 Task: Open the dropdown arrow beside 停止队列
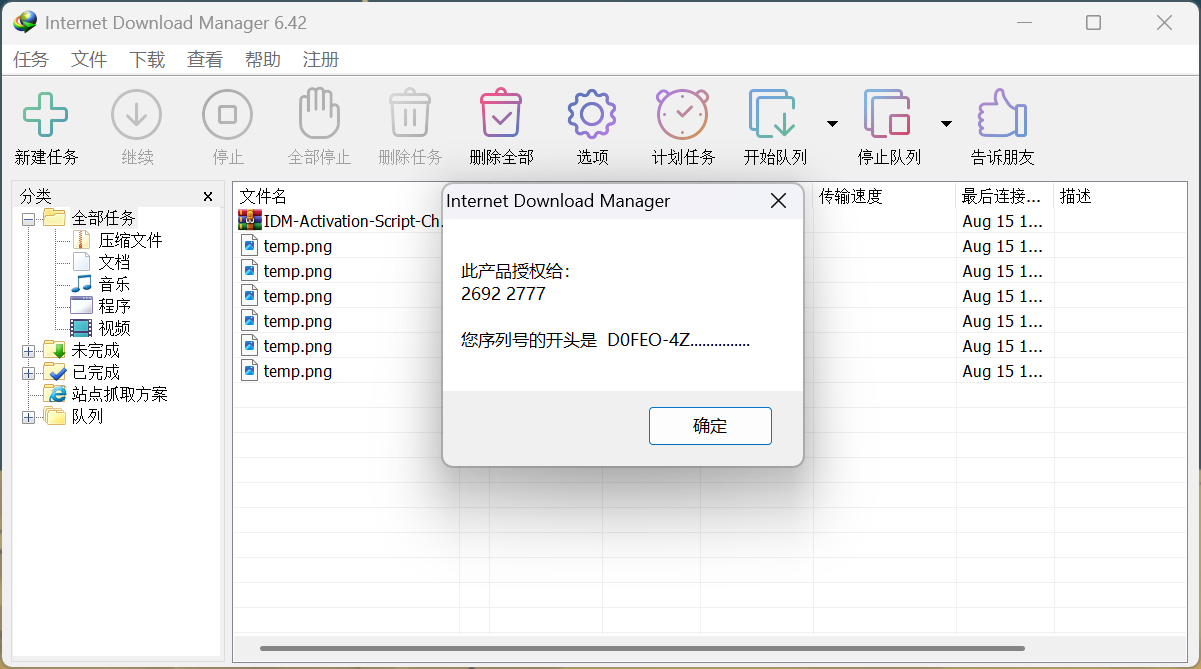coord(946,124)
